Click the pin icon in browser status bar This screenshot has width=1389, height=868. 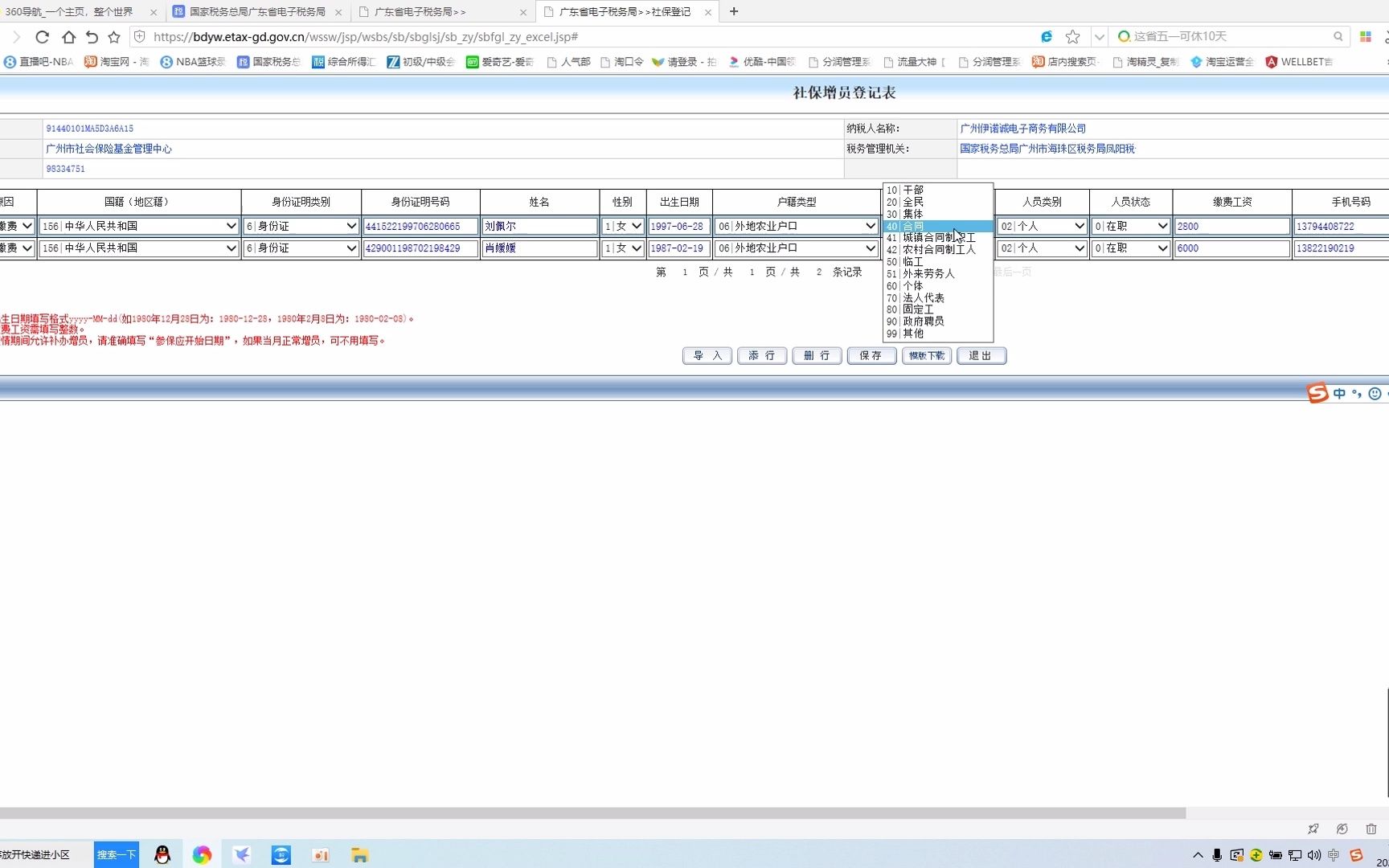(1313, 829)
